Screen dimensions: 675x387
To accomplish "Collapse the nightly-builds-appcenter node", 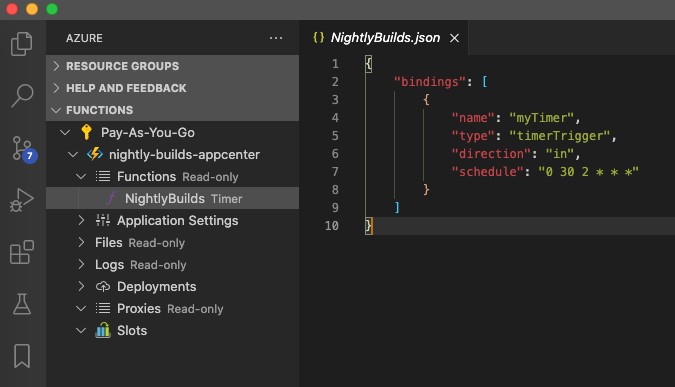I will (73, 154).
